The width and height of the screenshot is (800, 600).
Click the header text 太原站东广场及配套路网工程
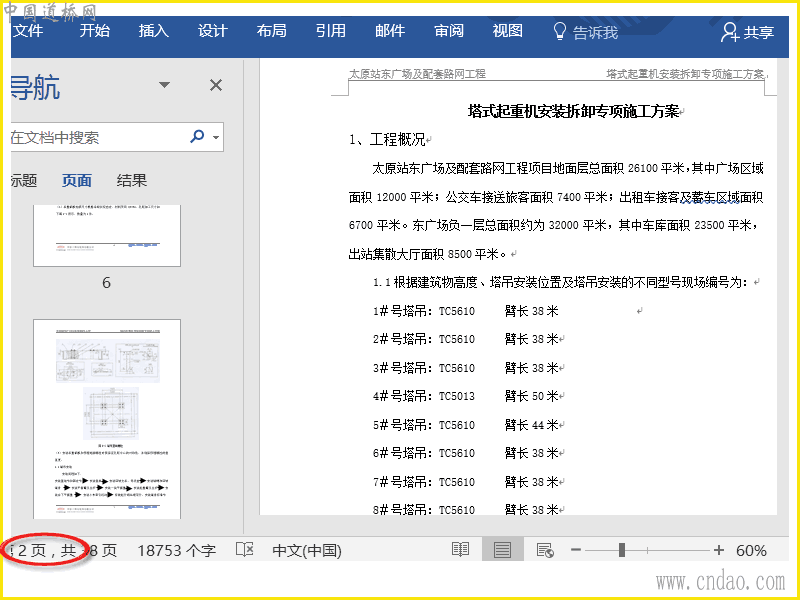point(417,74)
